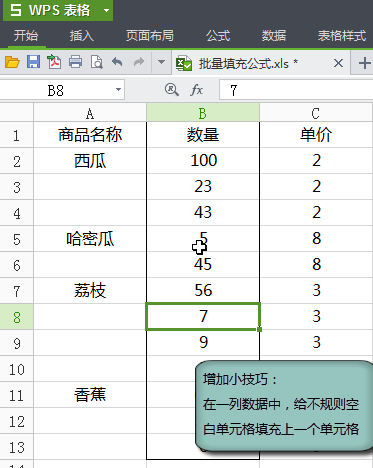
Task: Close the 批量填充公式.xls document tab
Action: [x=338, y=63]
